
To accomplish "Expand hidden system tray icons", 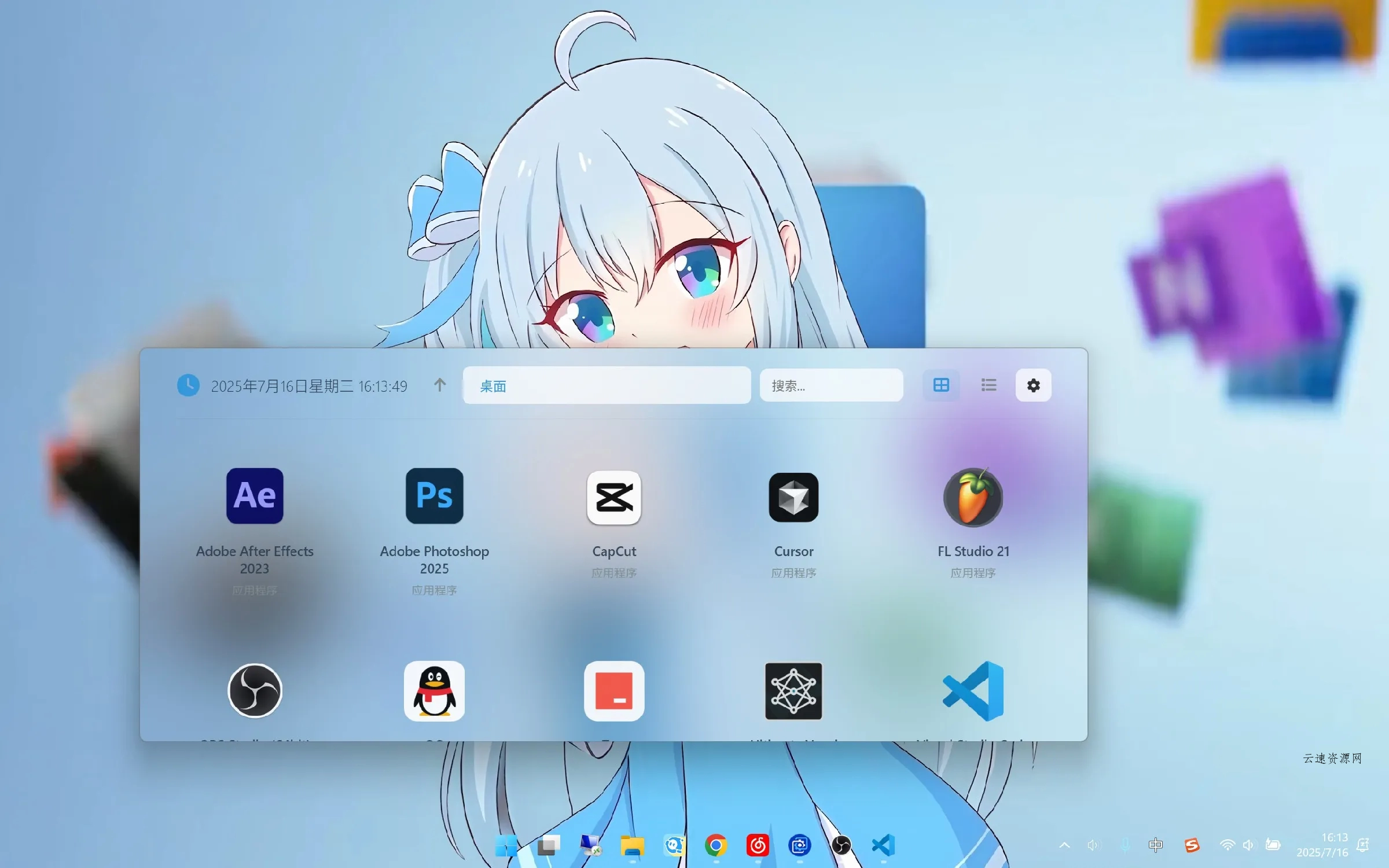I will click(x=1065, y=845).
